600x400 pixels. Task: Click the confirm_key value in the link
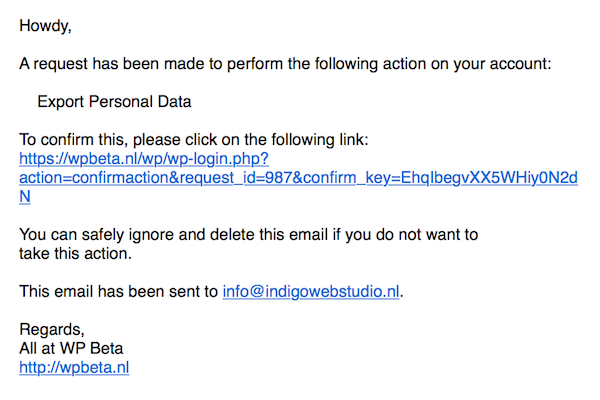489,178
